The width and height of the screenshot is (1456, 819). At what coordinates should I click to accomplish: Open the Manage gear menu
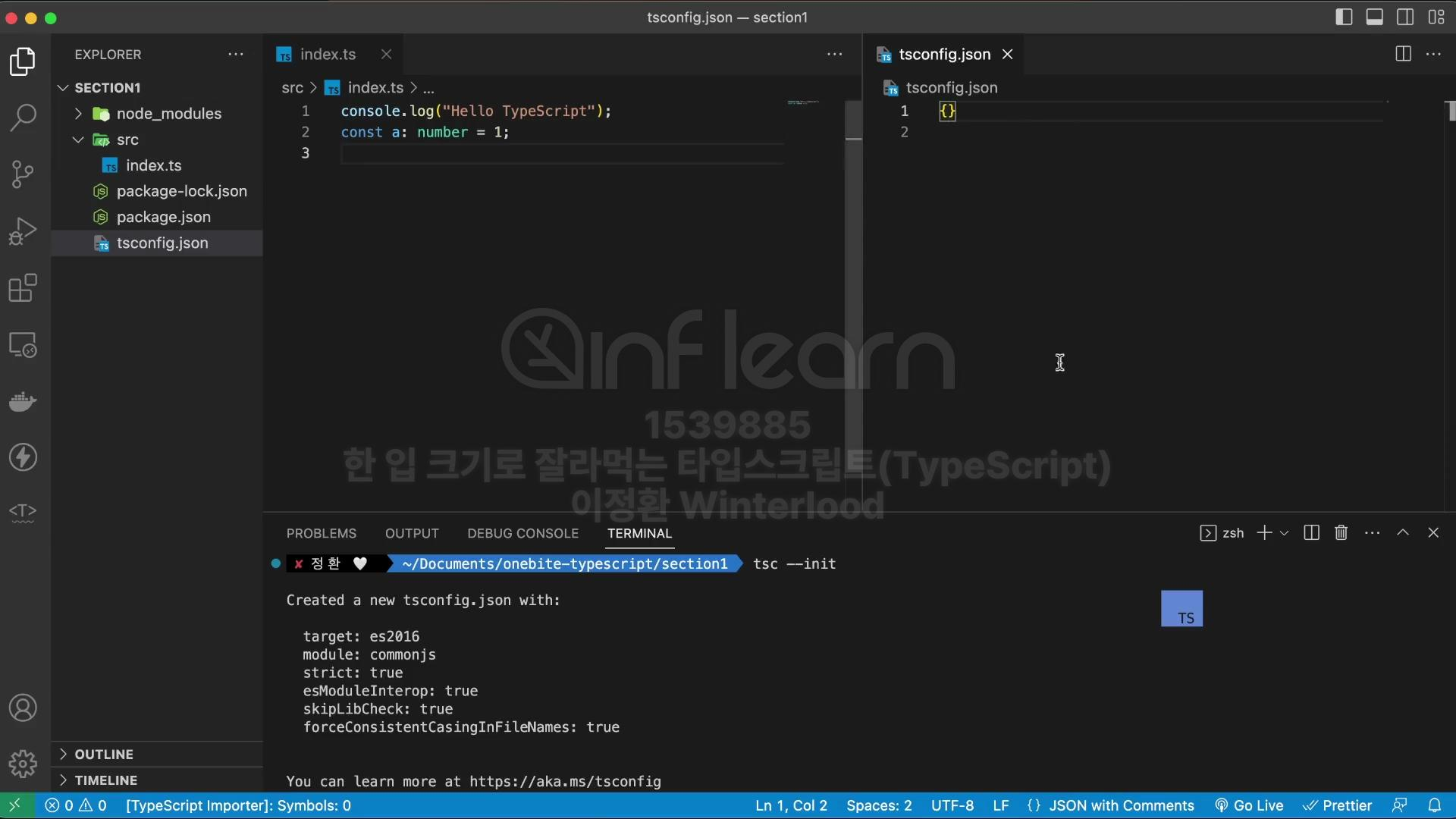(x=23, y=764)
